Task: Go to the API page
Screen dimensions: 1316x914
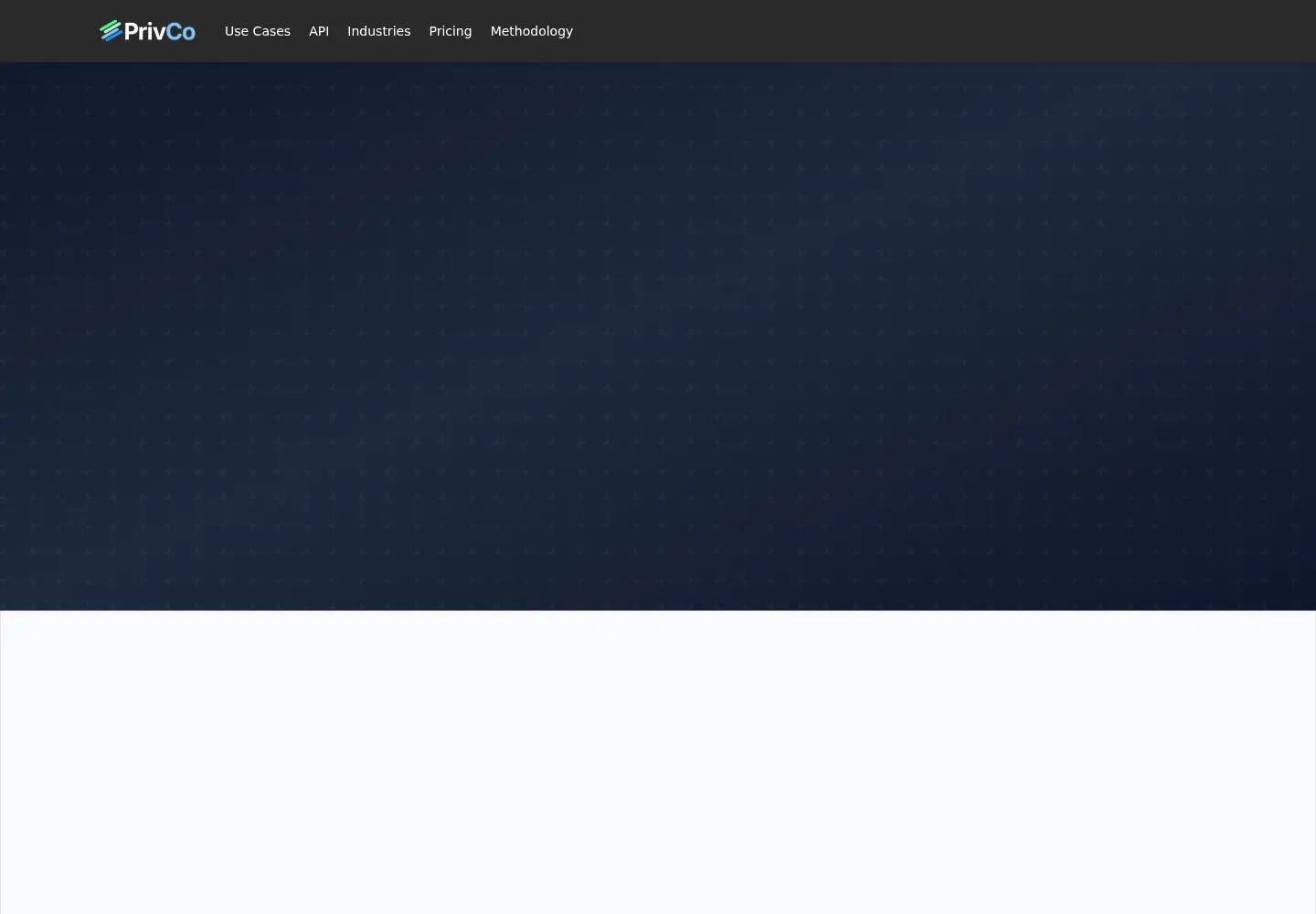Action: tap(319, 31)
